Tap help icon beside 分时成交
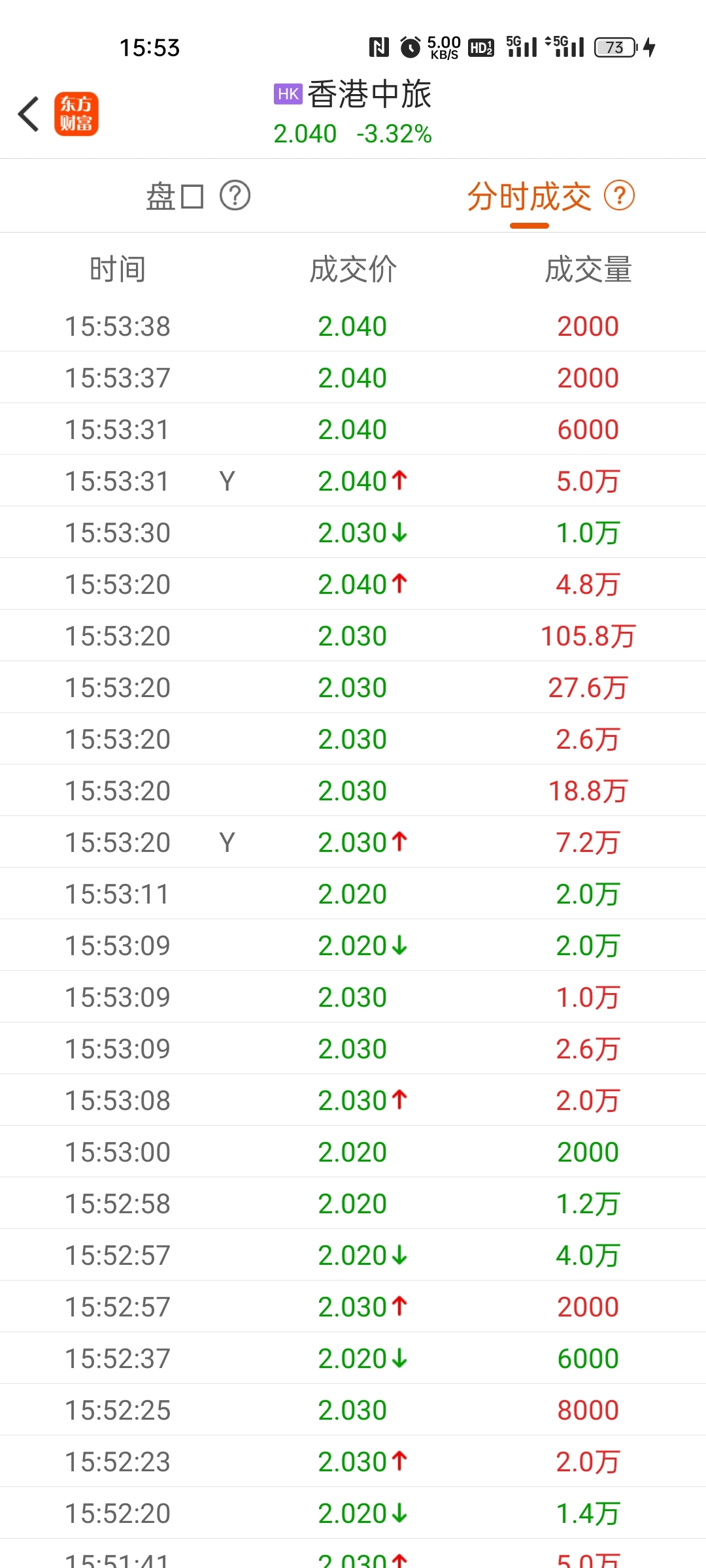 [x=619, y=196]
